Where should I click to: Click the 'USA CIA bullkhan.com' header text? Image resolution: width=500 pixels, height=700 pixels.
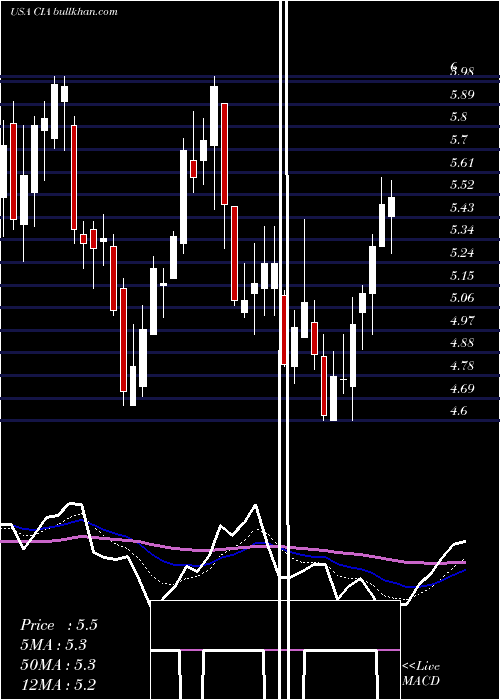tap(64, 12)
